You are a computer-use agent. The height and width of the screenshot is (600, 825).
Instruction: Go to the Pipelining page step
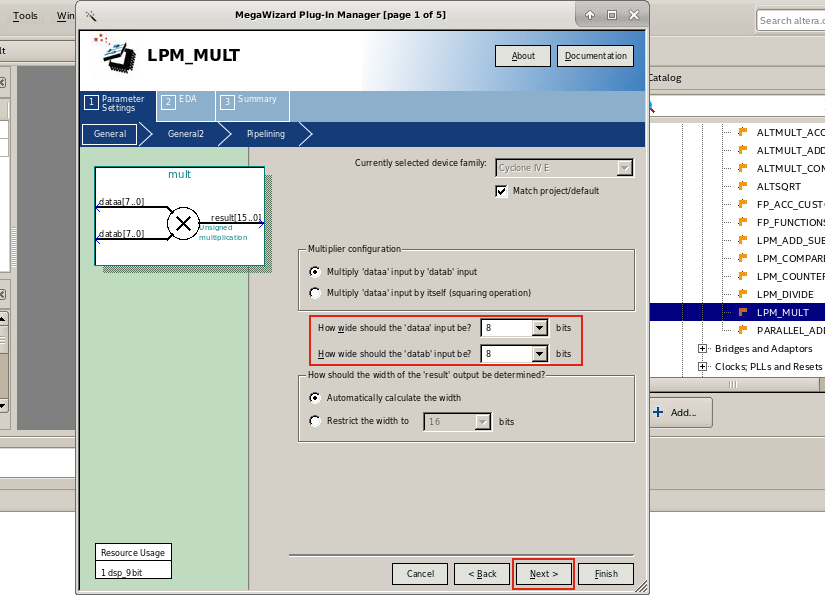point(266,134)
